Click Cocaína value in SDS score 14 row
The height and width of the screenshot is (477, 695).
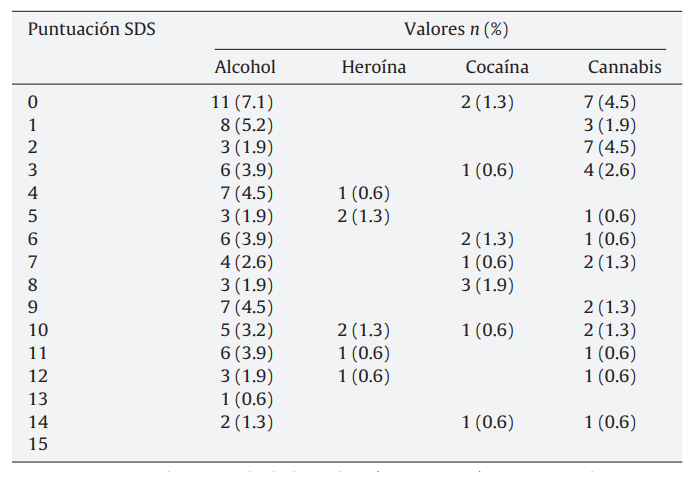[x=488, y=421]
